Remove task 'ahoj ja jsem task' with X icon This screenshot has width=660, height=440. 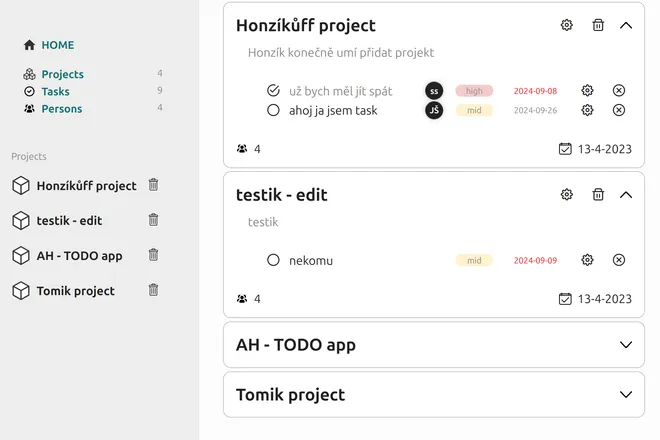(618, 110)
